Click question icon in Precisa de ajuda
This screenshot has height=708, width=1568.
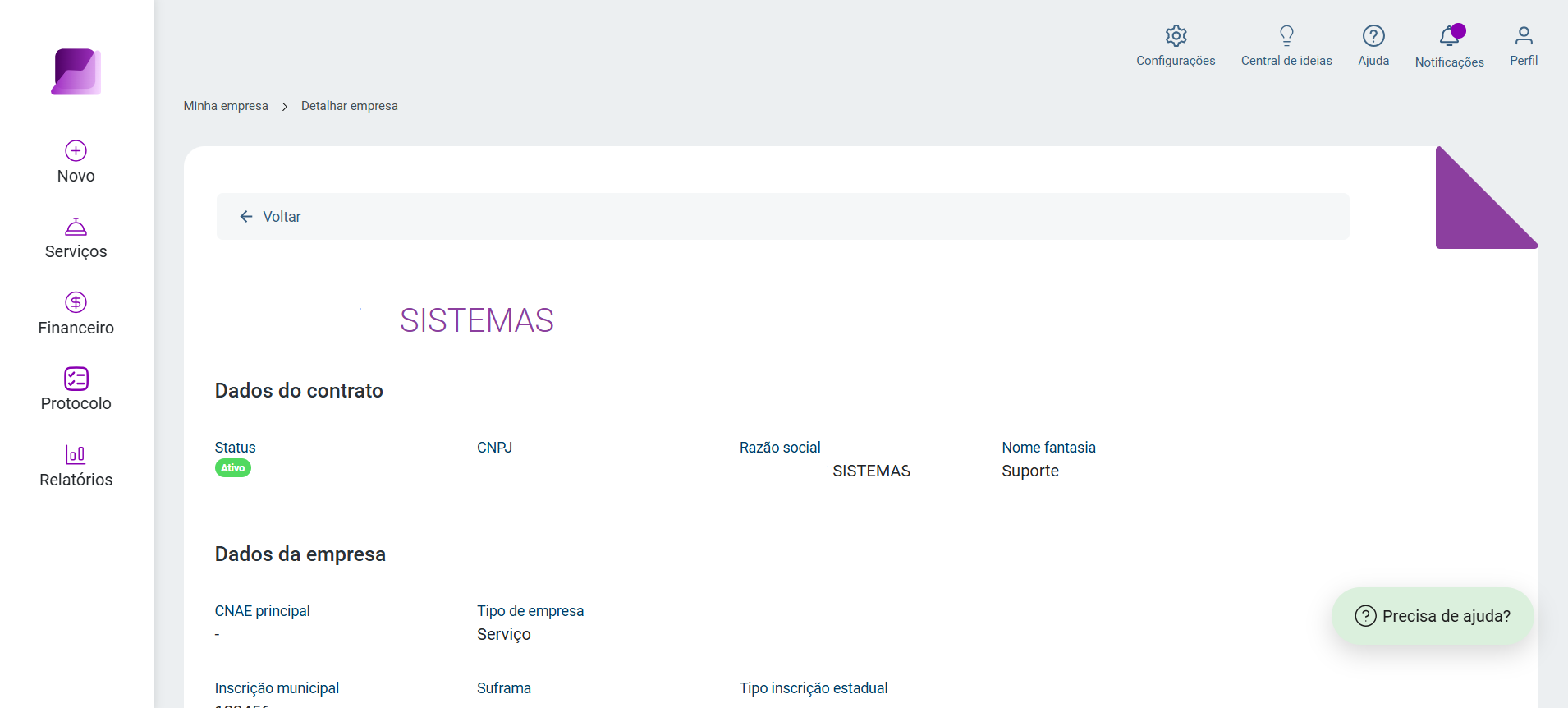coord(1365,616)
